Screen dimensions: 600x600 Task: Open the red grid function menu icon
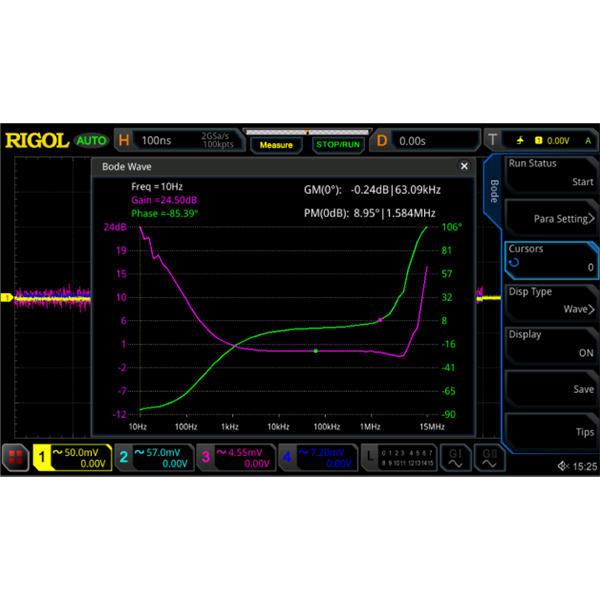(16, 457)
